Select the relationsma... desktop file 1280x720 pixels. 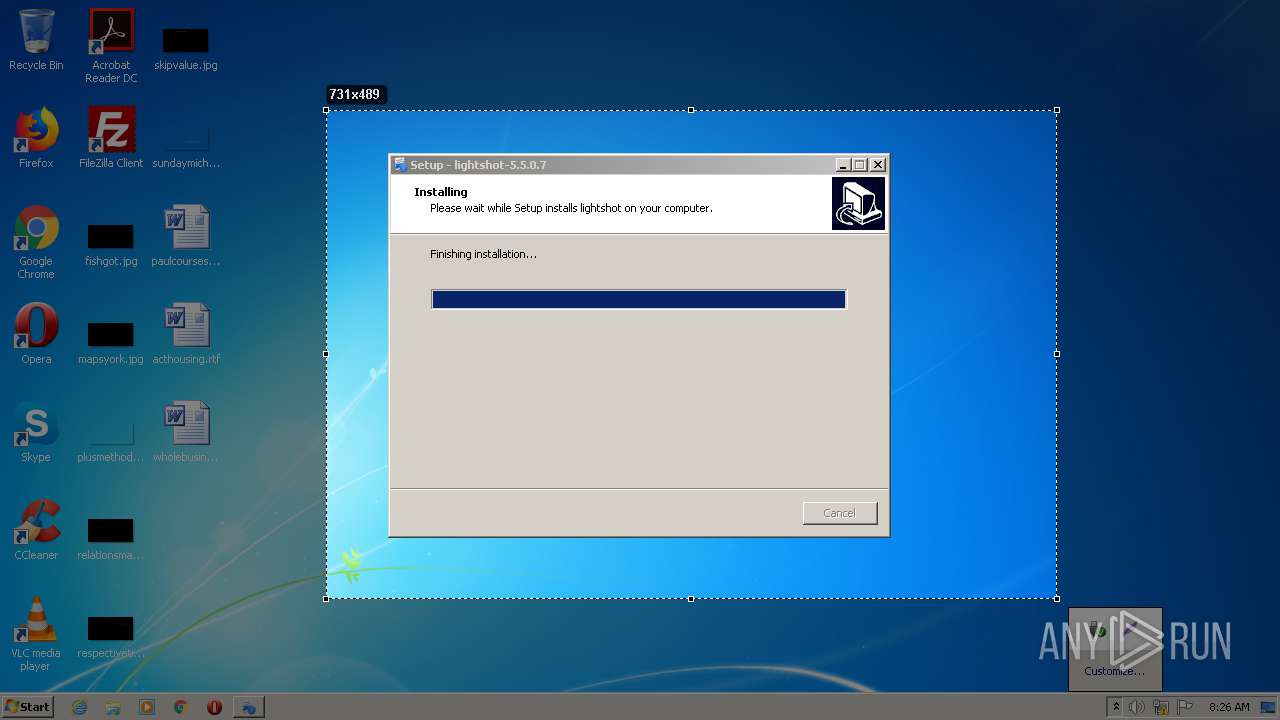coord(111,539)
